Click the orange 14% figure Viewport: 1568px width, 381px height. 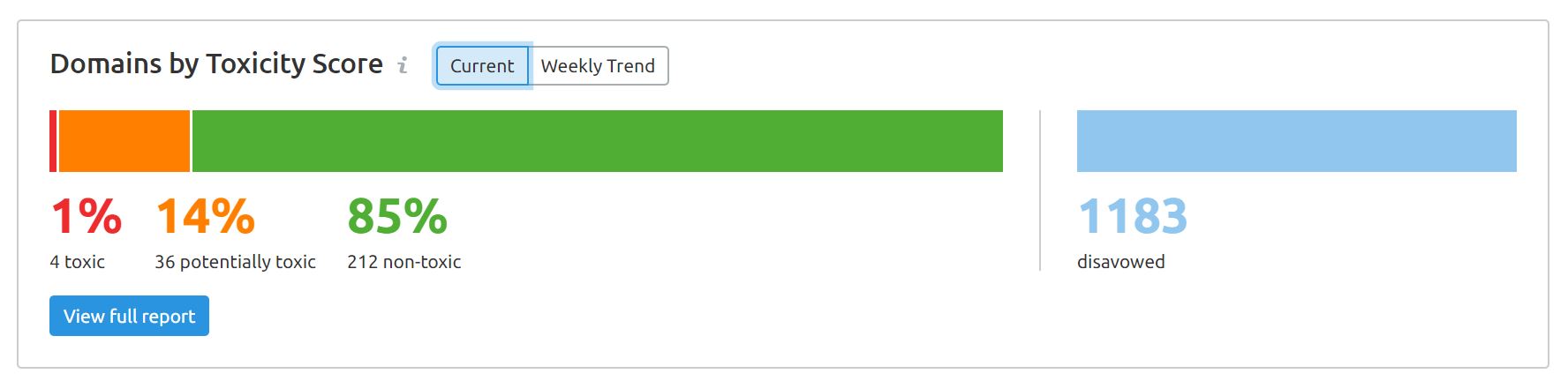click(x=206, y=216)
